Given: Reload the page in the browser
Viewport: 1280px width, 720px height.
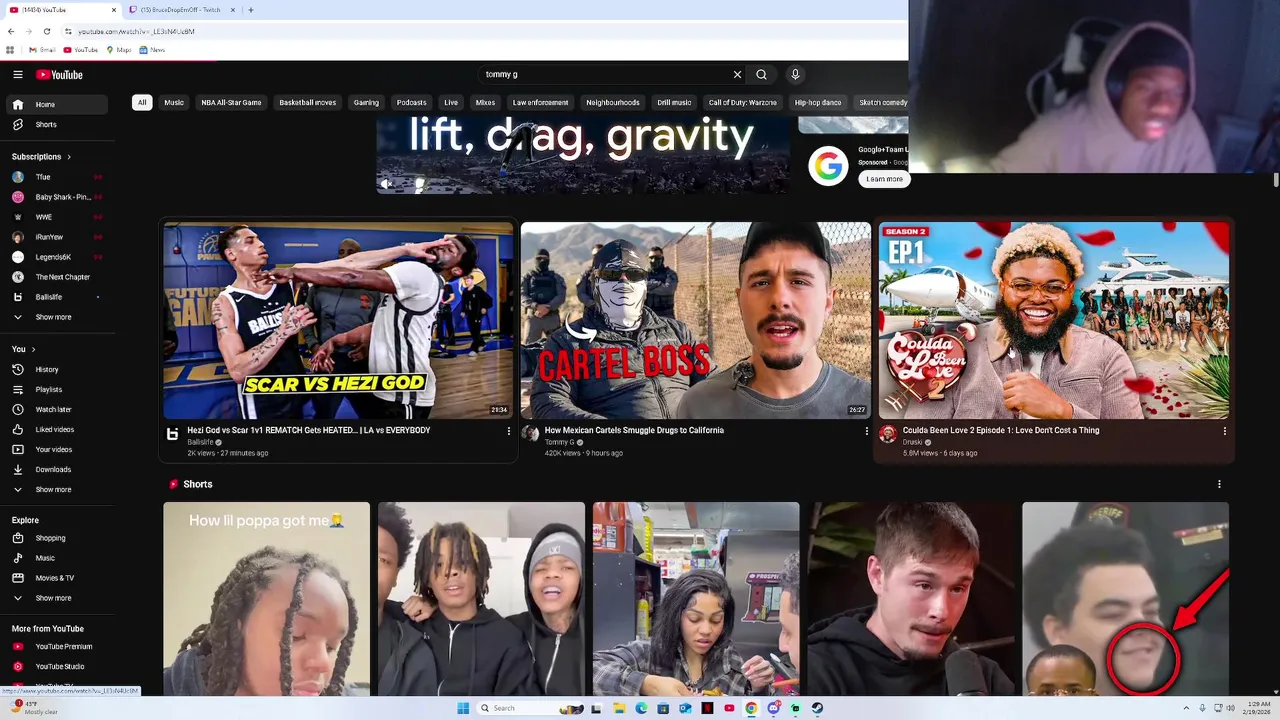Looking at the screenshot, I should [x=46, y=31].
